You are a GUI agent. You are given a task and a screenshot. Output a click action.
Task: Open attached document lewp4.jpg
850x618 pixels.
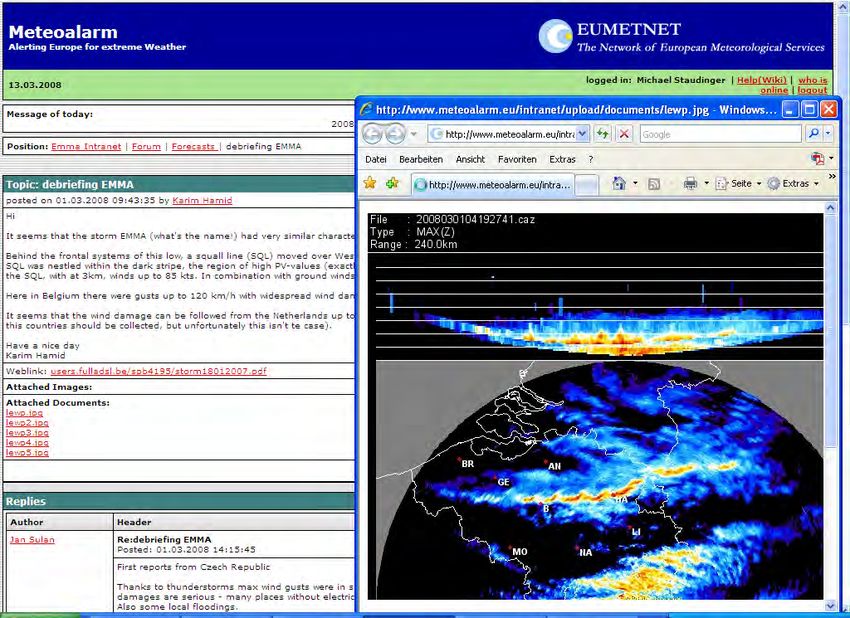(27, 442)
